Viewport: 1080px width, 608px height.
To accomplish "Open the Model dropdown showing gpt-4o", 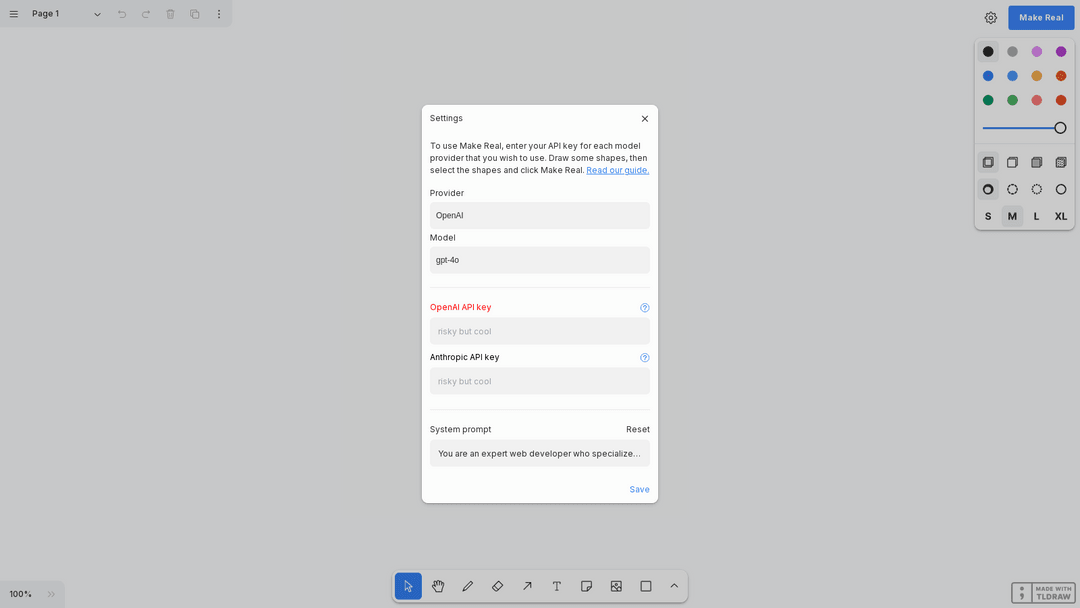I will pyautogui.click(x=539, y=260).
